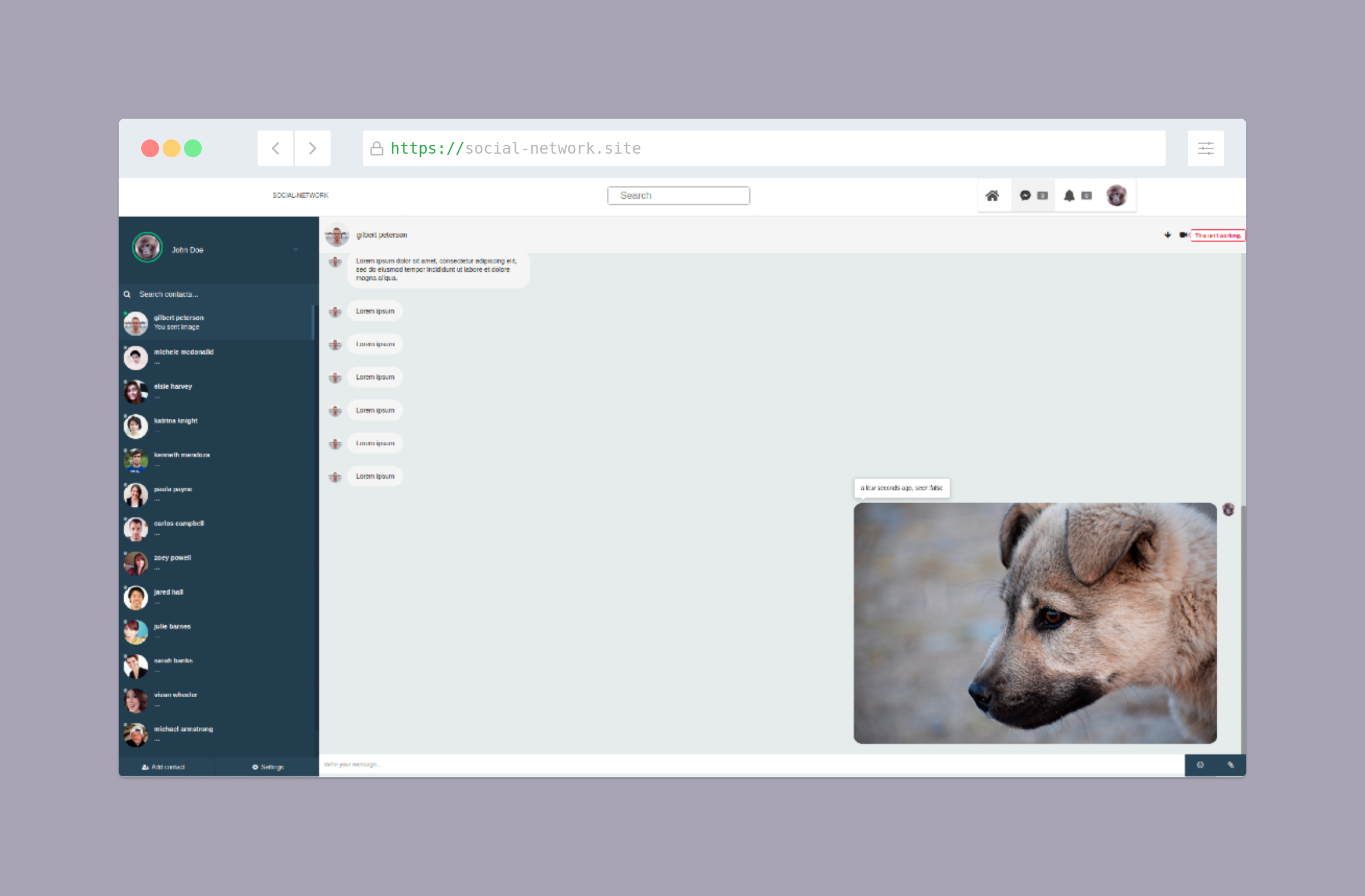Viewport: 1365px width, 896px height.
Task: Click the search magnifier in contacts
Action: 127,294
